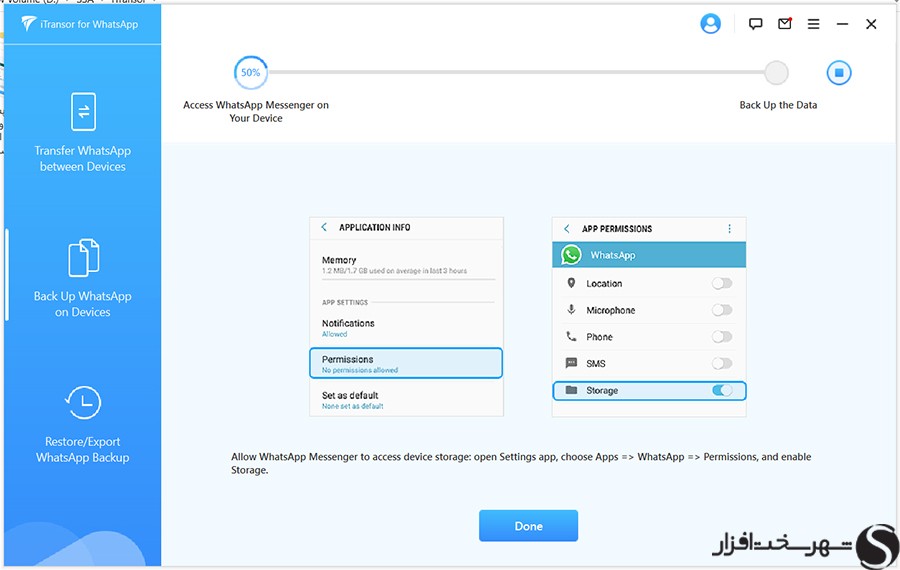The image size is (900, 570).
Task: Open App Permissions three-dot menu
Action: [730, 228]
